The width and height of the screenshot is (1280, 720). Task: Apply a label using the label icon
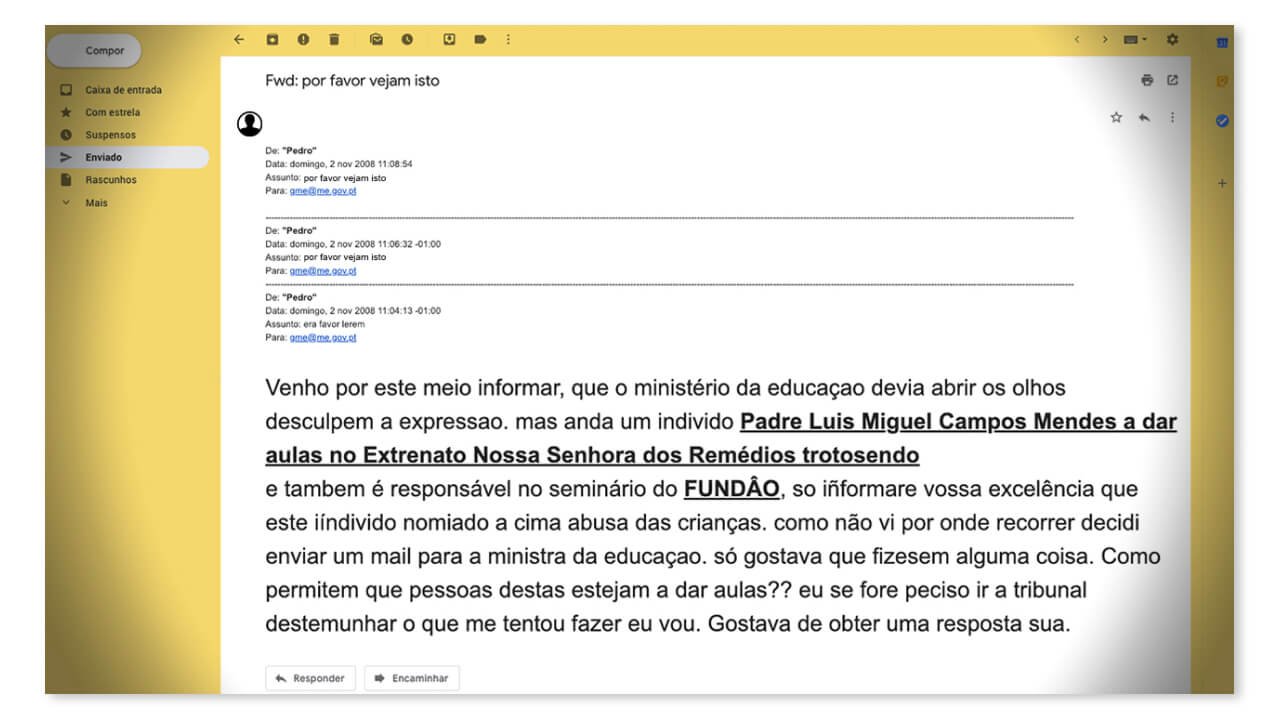coord(480,39)
